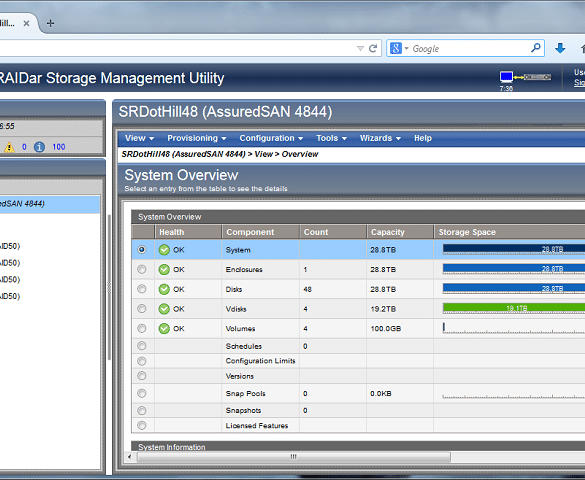Select the highlighted AssuredSAN 4844 tree item

click(x=50, y=204)
